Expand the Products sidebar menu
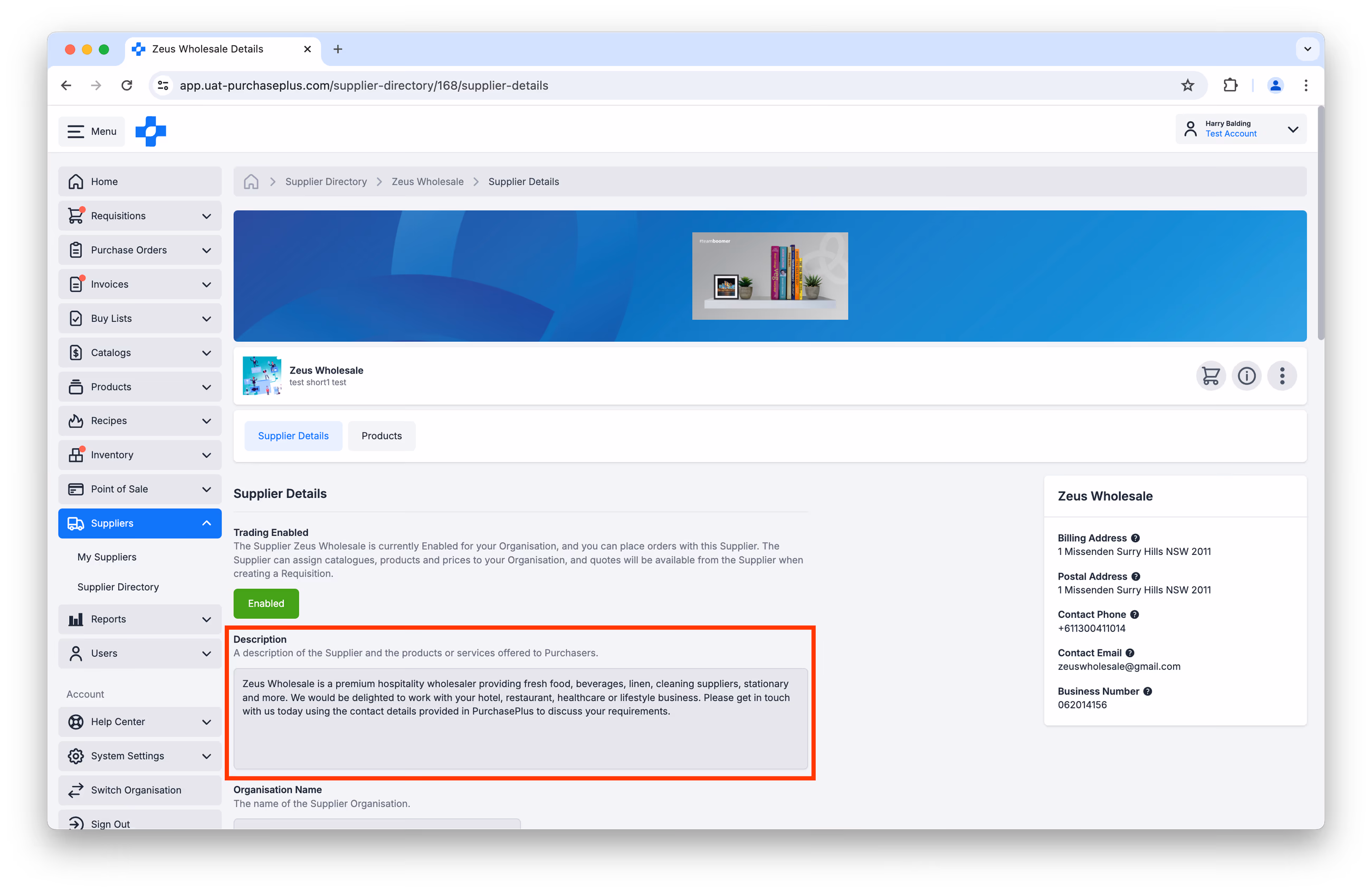 pyautogui.click(x=140, y=387)
